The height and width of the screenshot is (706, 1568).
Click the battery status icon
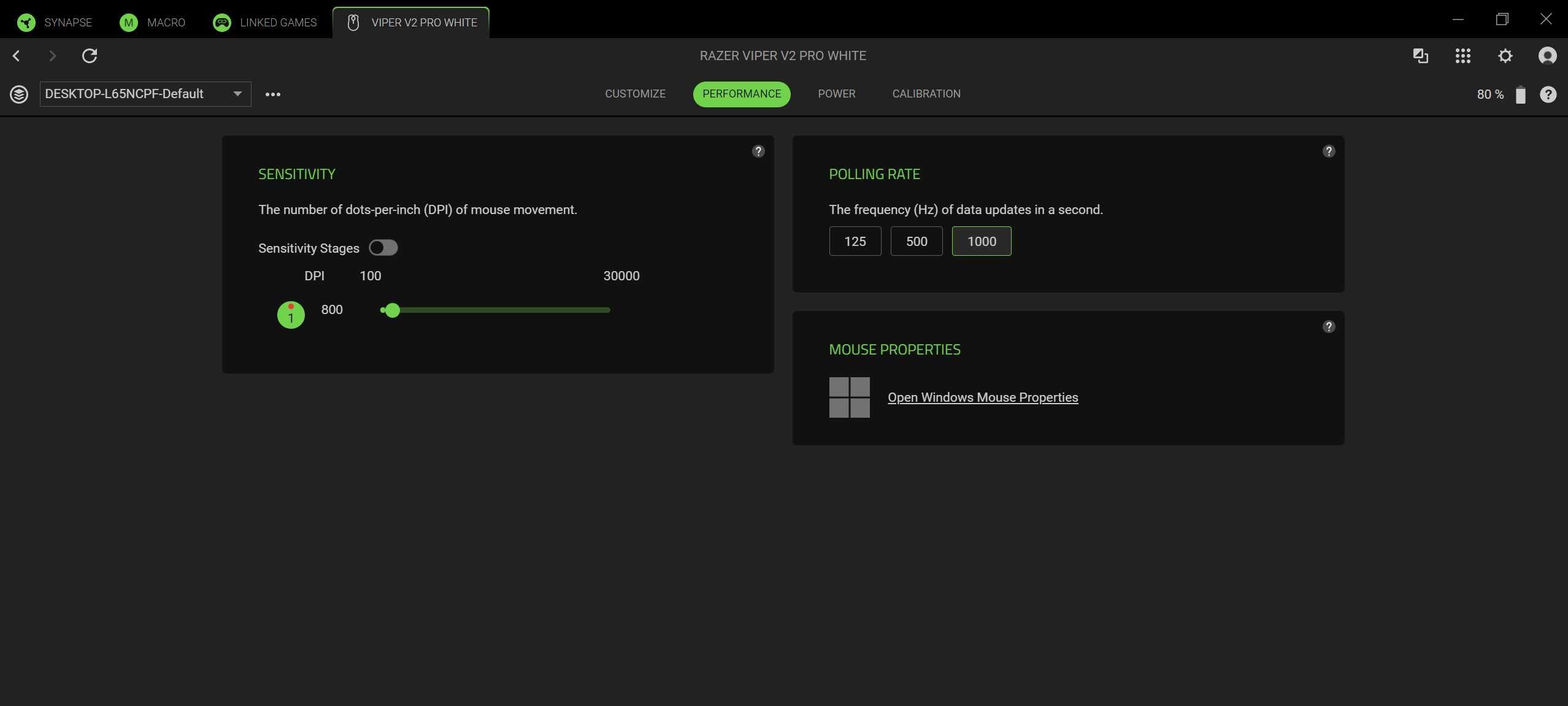[x=1521, y=94]
